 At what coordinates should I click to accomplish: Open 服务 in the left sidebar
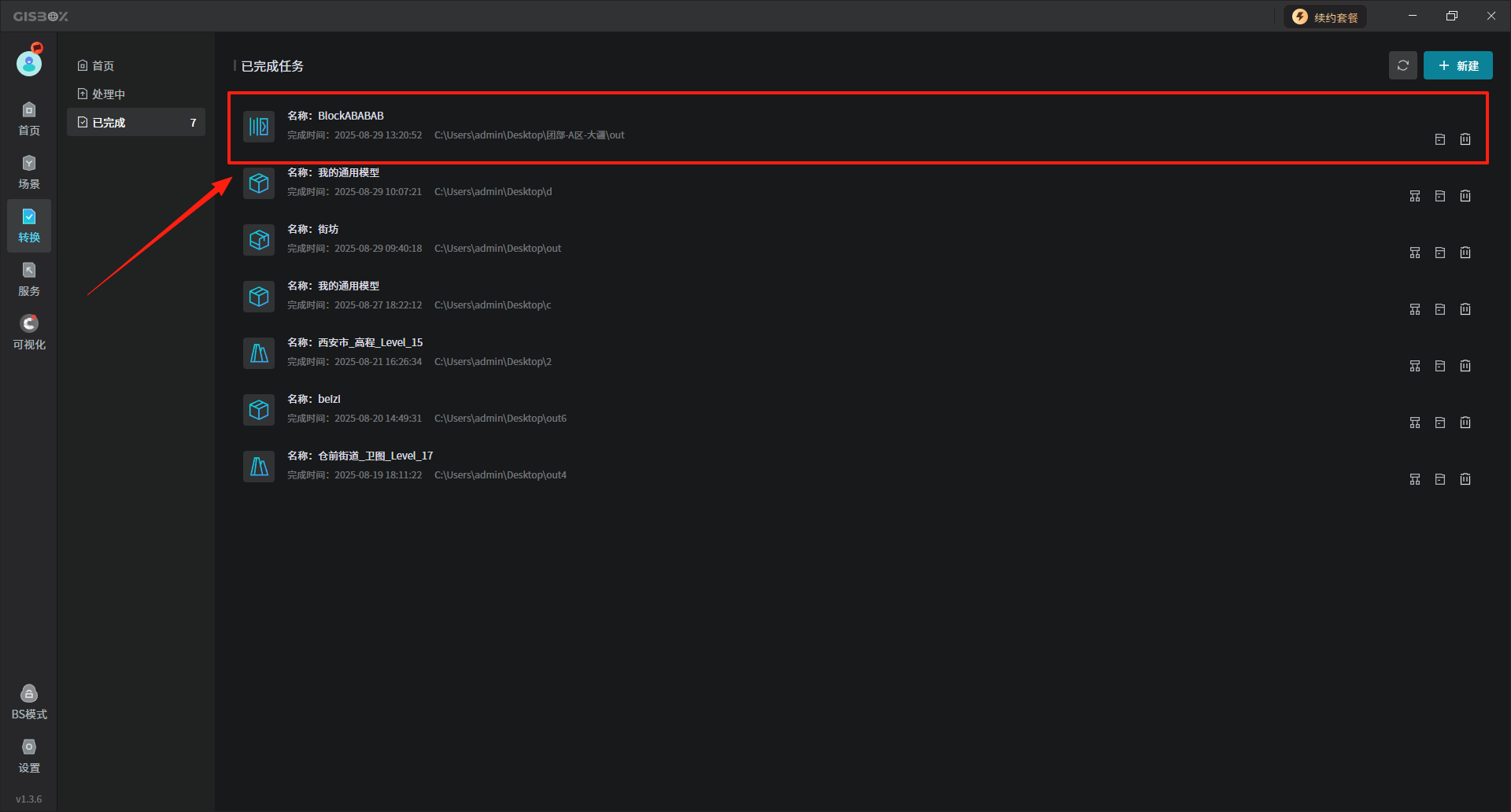pyautogui.click(x=29, y=279)
